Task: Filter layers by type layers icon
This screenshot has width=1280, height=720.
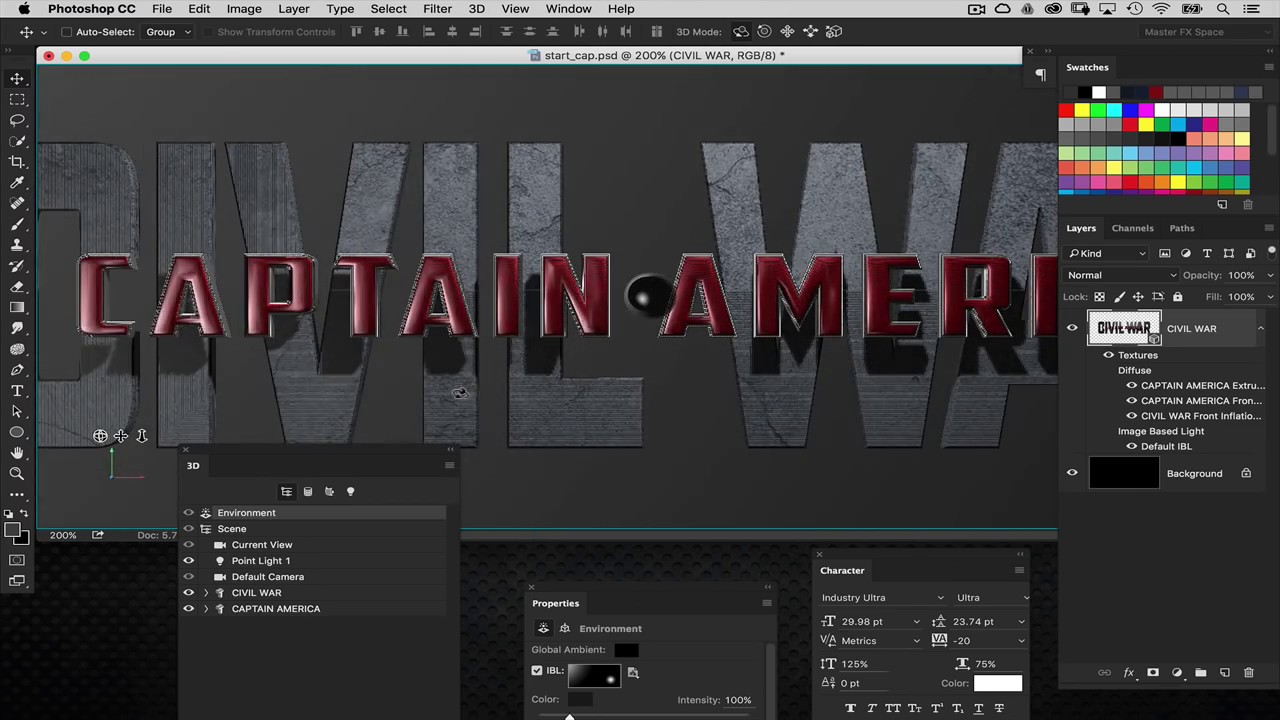Action: 1207,253
